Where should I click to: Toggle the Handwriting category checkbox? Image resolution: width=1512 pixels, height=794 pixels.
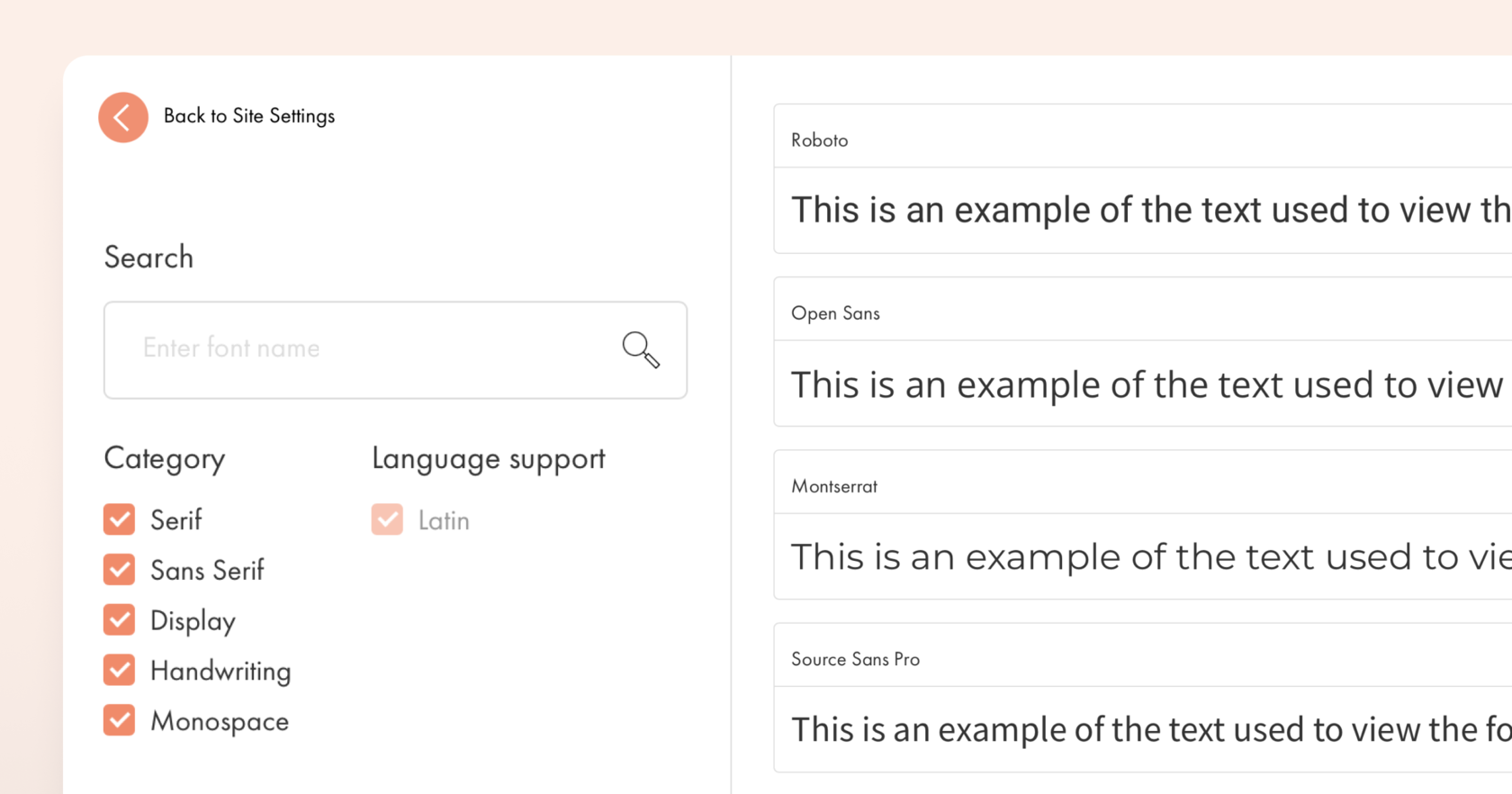click(119, 671)
